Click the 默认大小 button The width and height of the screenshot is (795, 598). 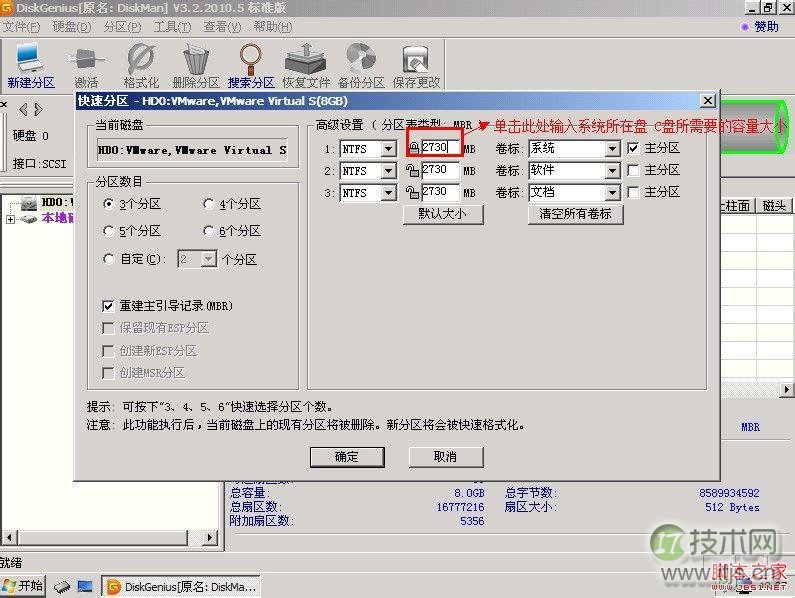point(443,214)
